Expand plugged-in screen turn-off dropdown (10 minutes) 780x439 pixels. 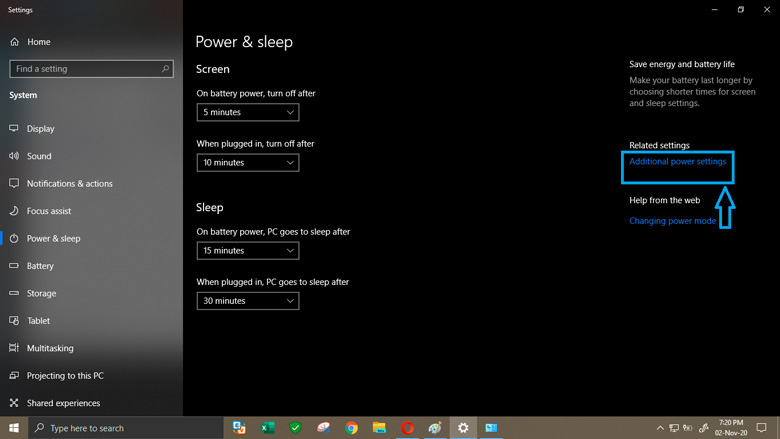[x=248, y=163]
